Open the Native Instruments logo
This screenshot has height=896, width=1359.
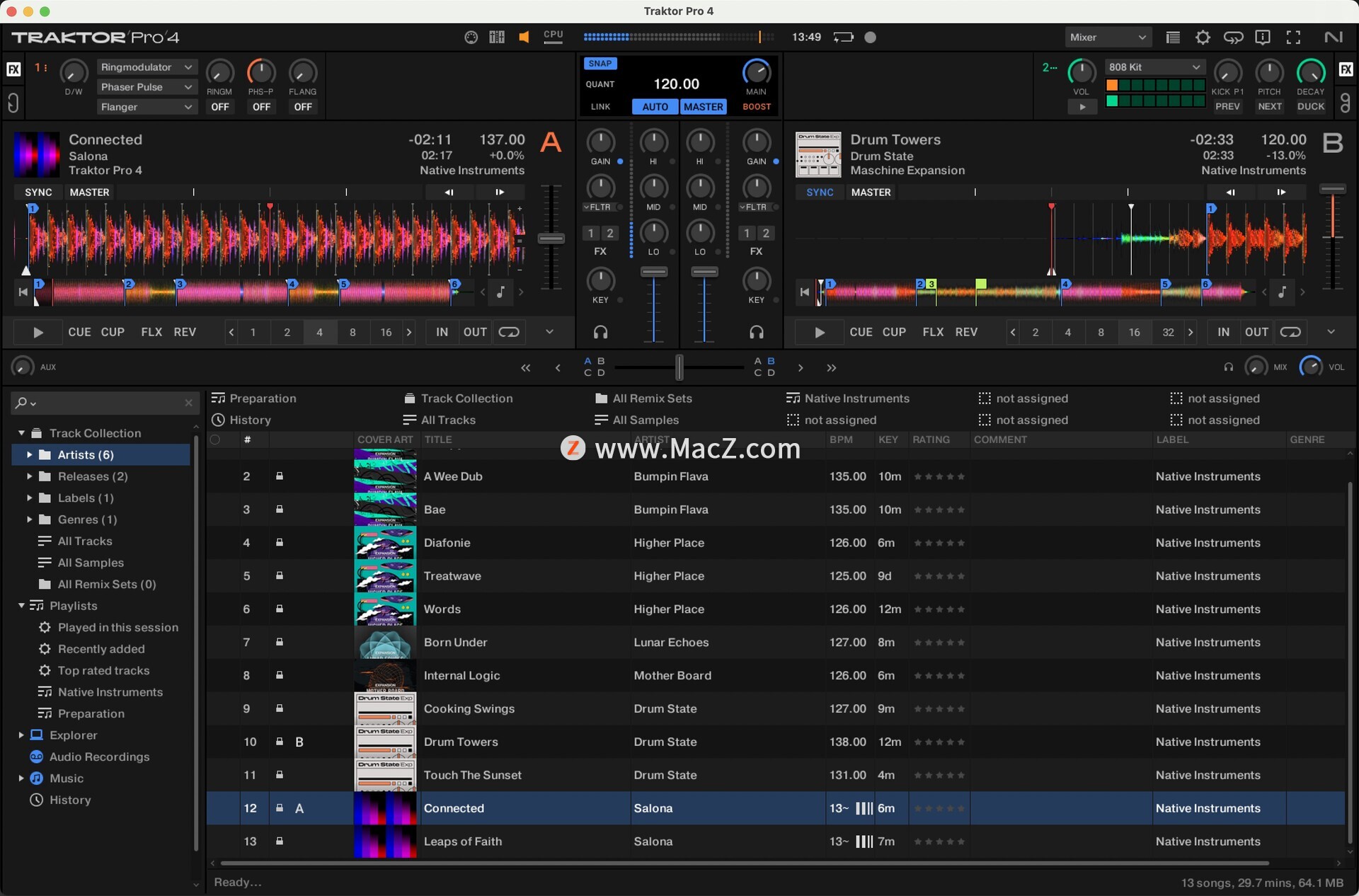pyautogui.click(x=1333, y=38)
